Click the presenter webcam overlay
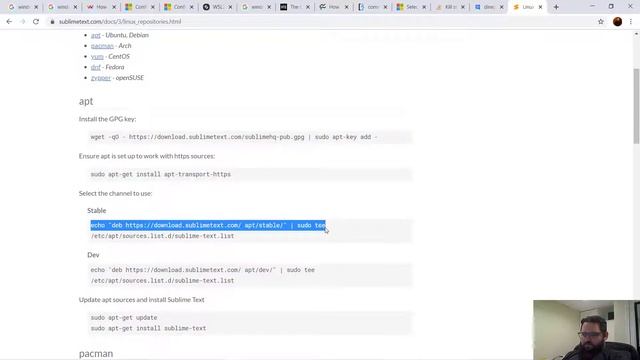640x360 pixels. pyautogui.click(x=587, y=330)
